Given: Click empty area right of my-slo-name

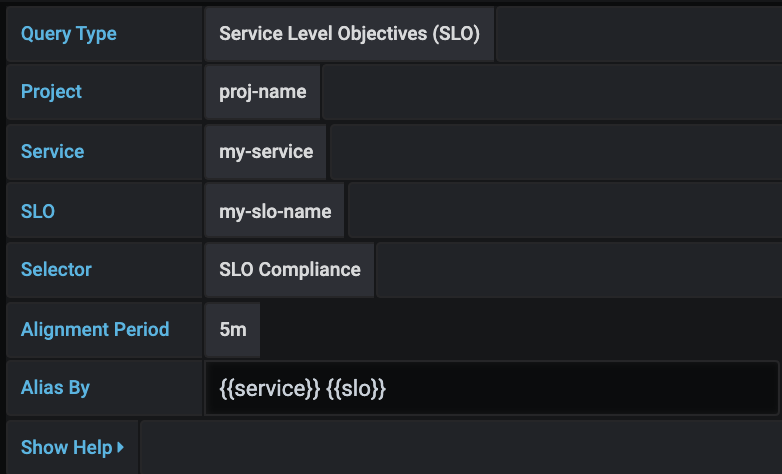Looking at the screenshot, I should pyautogui.click(x=564, y=211).
